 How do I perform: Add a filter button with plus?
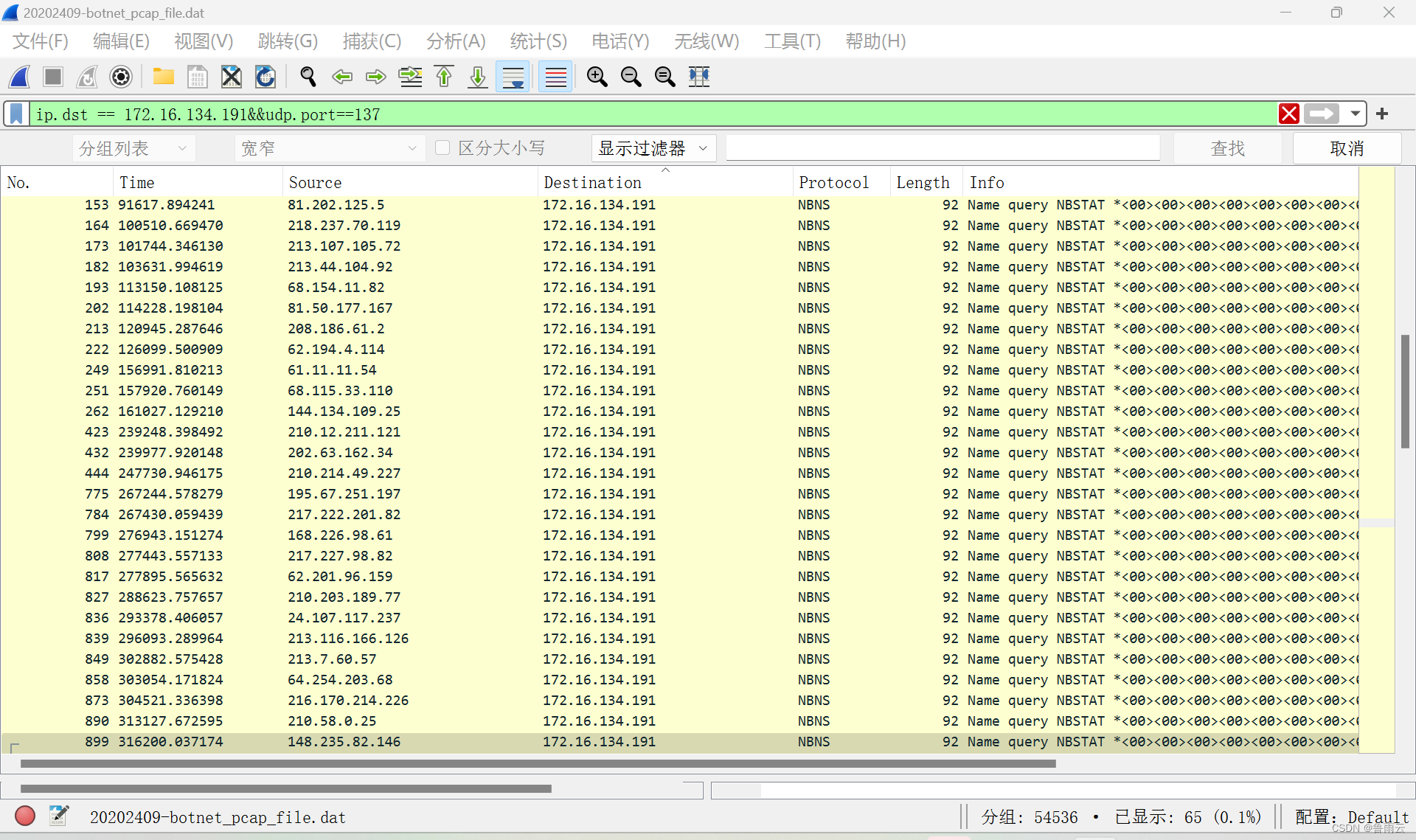point(1382,114)
